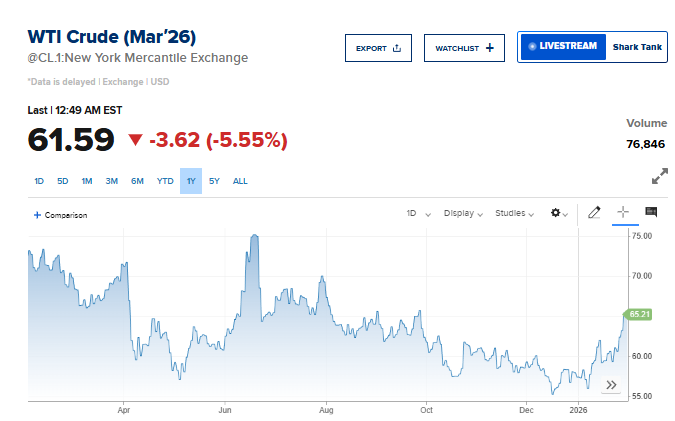
Task: Select the pencil drawing tool
Action: [x=594, y=212]
